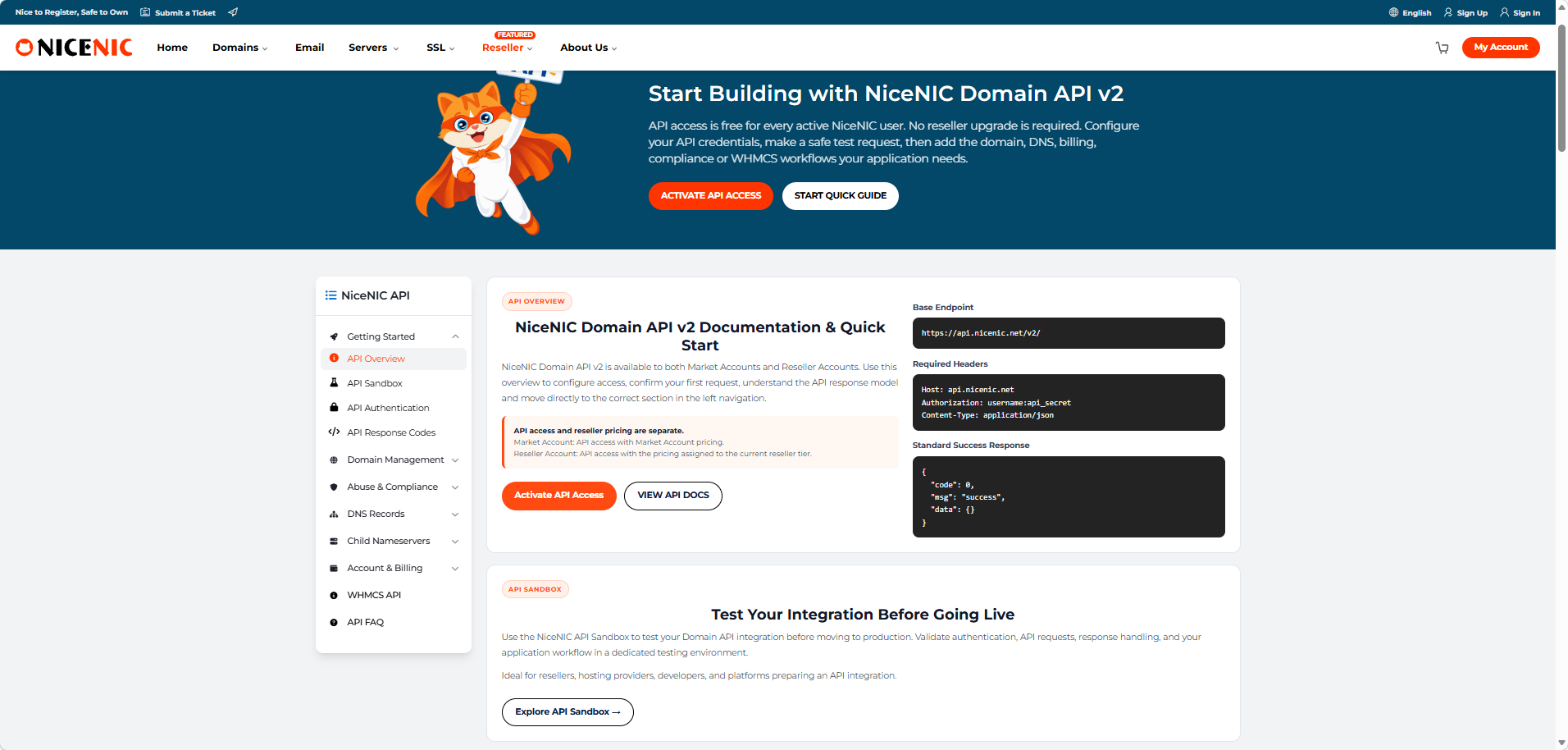The image size is (1568, 750).
Task: Click the wallet icon for Account & Billing
Action: 334,568
